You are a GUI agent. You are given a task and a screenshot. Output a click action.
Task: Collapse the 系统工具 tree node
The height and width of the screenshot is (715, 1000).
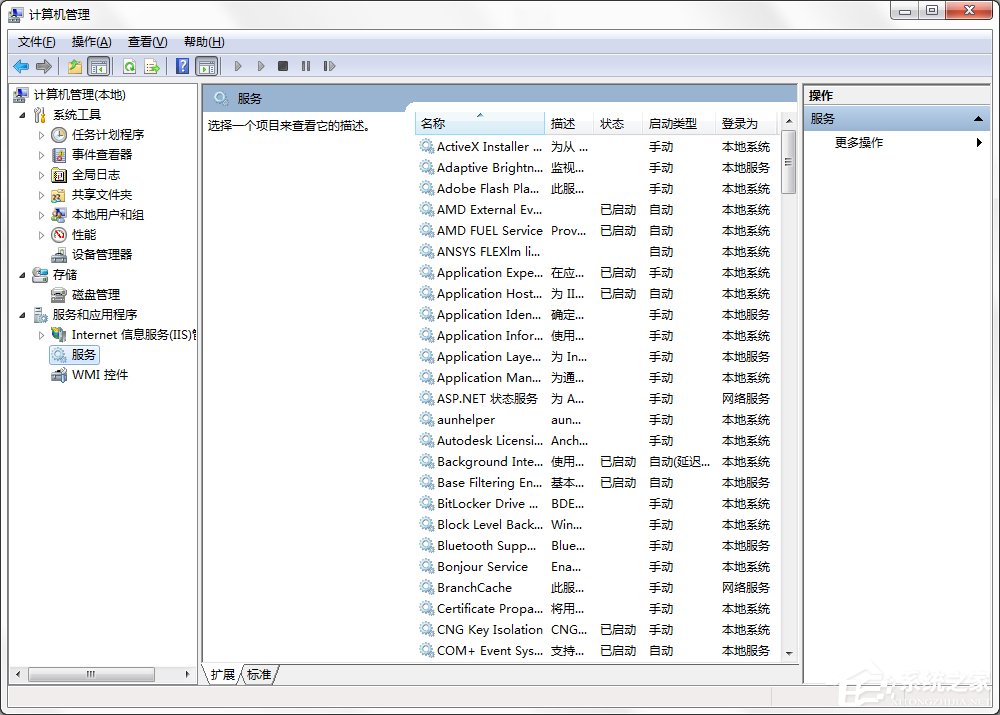[x=22, y=114]
